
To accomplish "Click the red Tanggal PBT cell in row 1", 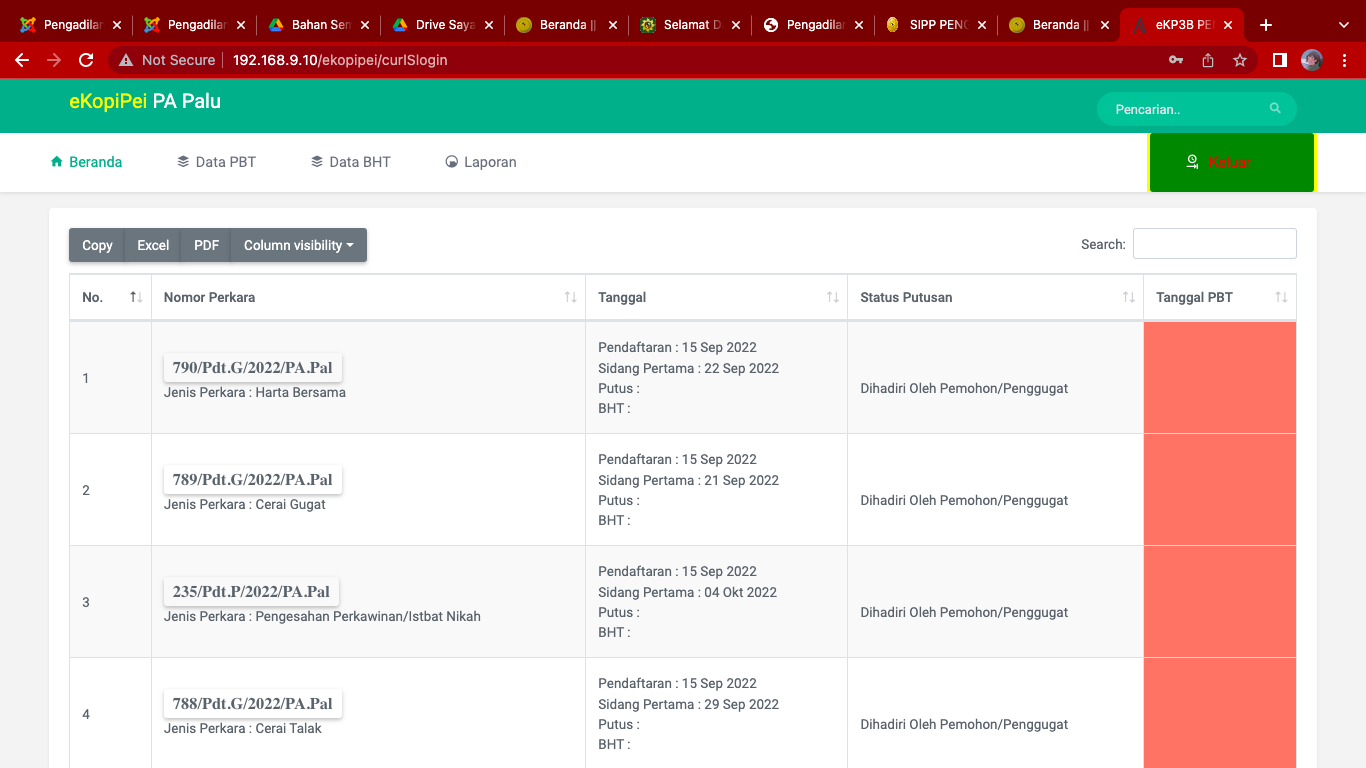I will tap(1219, 378).
